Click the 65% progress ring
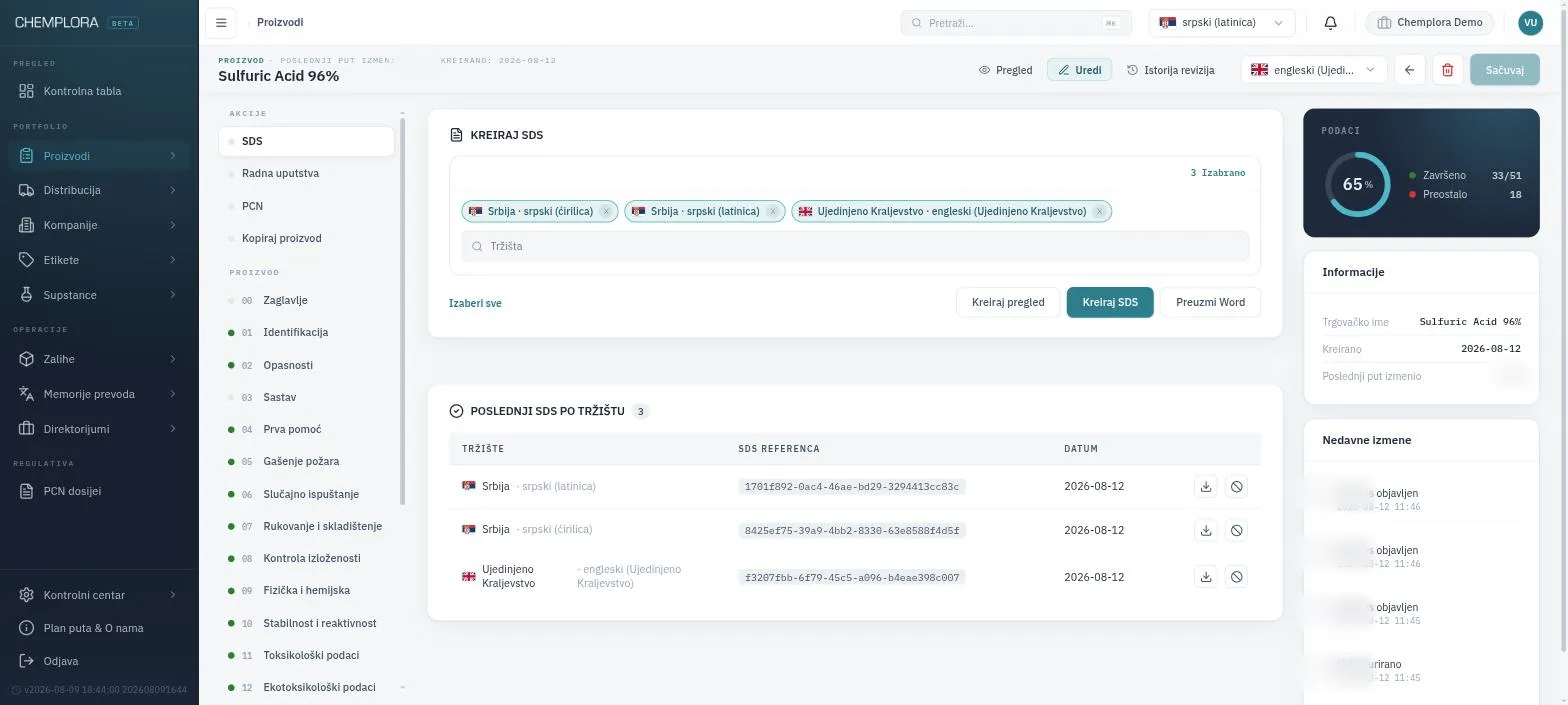The height and width of the screenshot is (705, 1568). tap(1357, 185)
